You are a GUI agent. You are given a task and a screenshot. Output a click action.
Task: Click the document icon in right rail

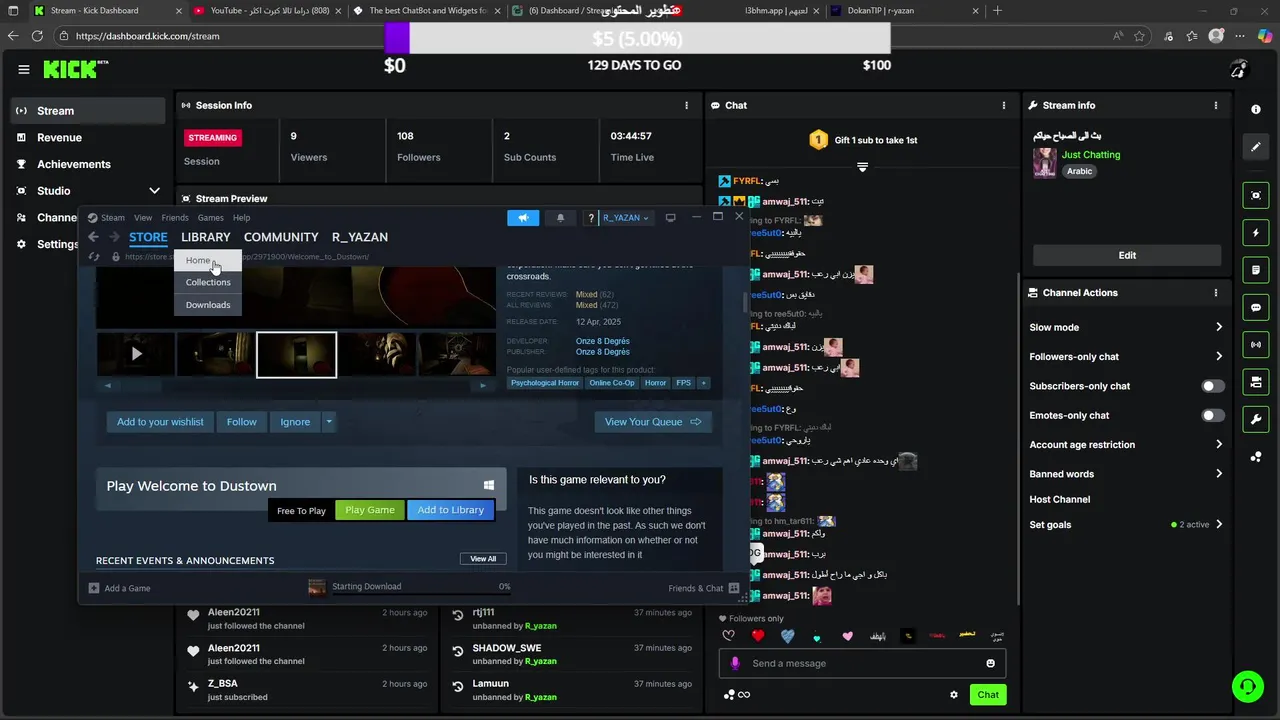[x=1256, y=270]
